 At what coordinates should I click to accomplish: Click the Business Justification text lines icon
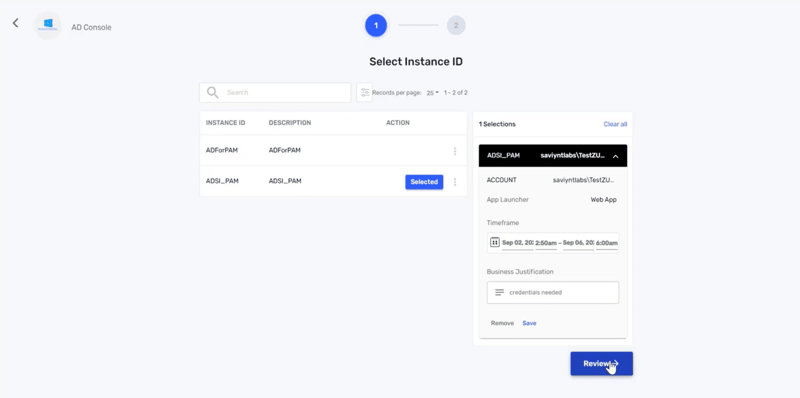499,292
